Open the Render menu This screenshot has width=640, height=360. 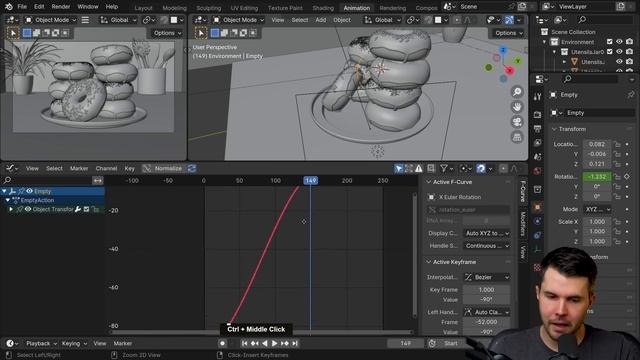60,7
